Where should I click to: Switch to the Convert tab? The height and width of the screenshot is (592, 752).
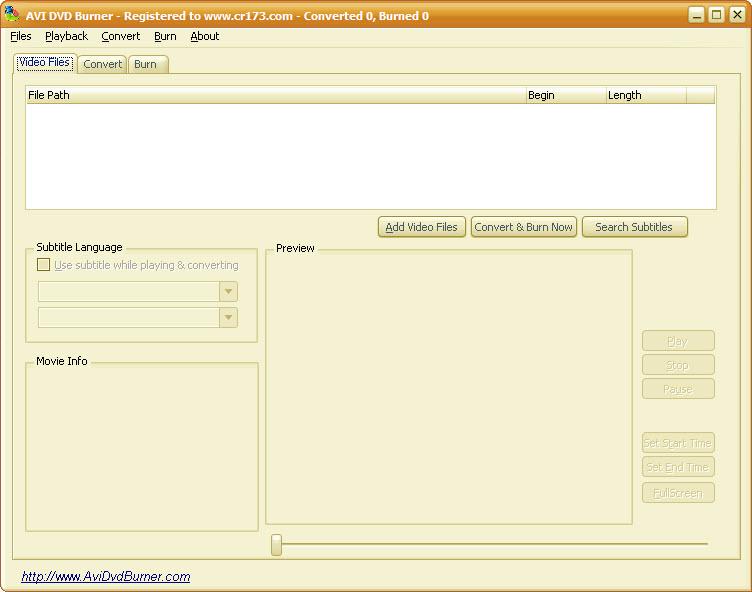pyautogui.click(x=102, y=64)
